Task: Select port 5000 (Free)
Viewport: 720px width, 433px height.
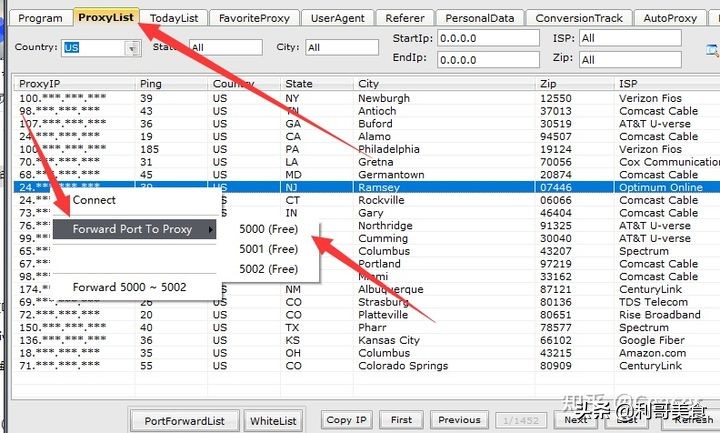Action: tap(269, 229)
